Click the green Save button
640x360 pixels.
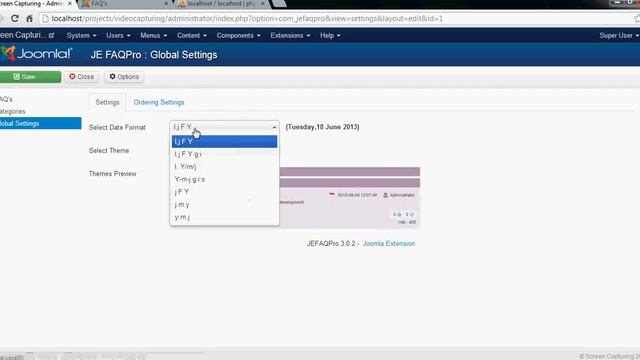pyautogui.click(x=30, y=77)
